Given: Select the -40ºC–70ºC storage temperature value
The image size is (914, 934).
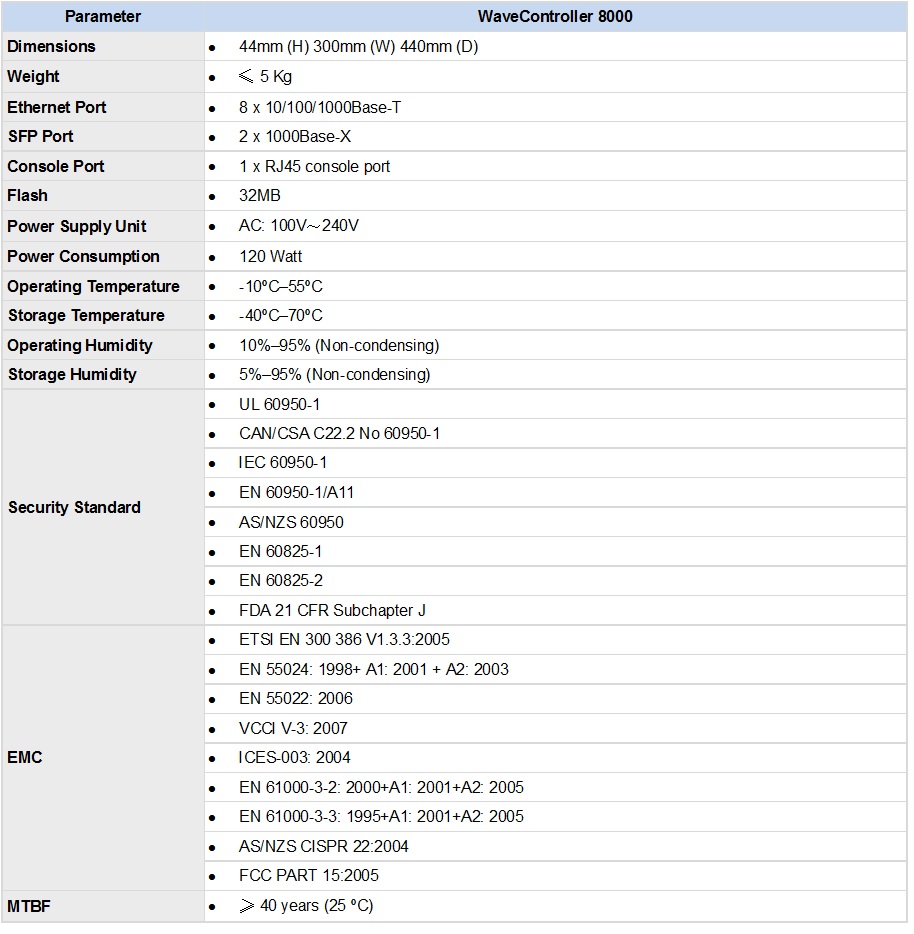Looking at the screenshot, I should pyautogui.click(x=281, y=315).
